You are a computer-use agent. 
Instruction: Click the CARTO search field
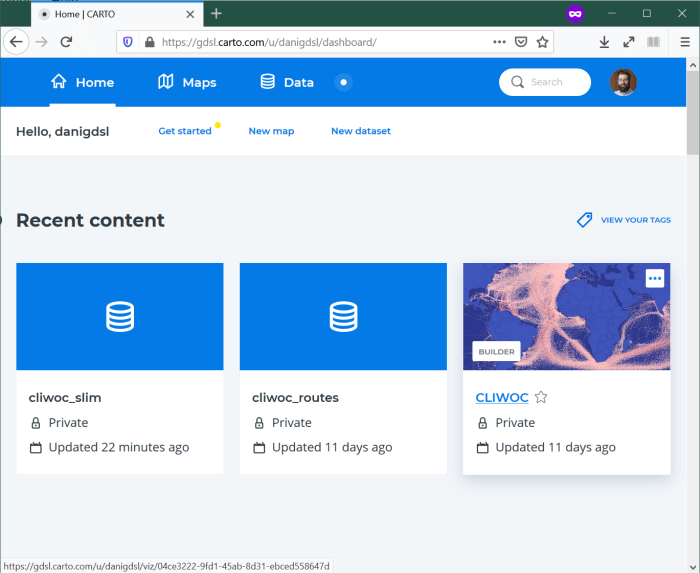click(x=545, y=82)
